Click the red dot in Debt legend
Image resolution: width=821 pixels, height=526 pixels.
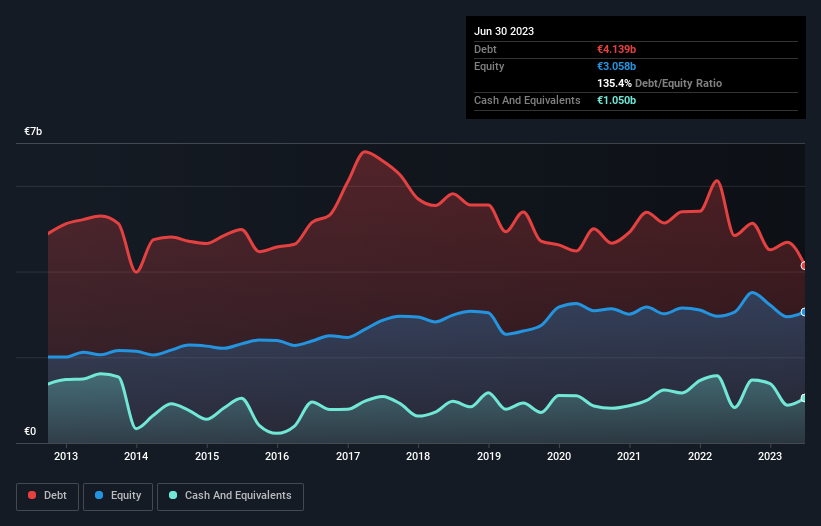pyautogui.click(x=32, y=495)
